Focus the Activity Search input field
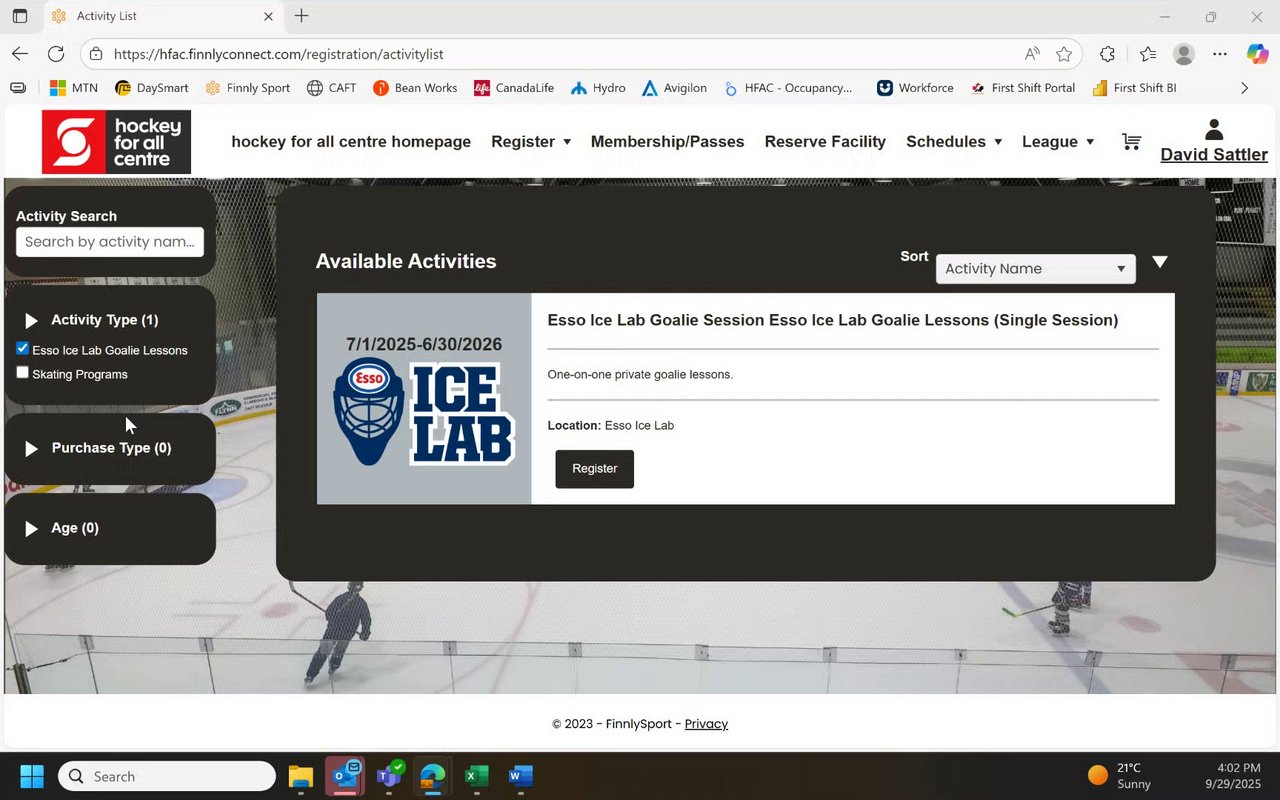This screenshot has height=800, width=1280. (x=110, y=241)
